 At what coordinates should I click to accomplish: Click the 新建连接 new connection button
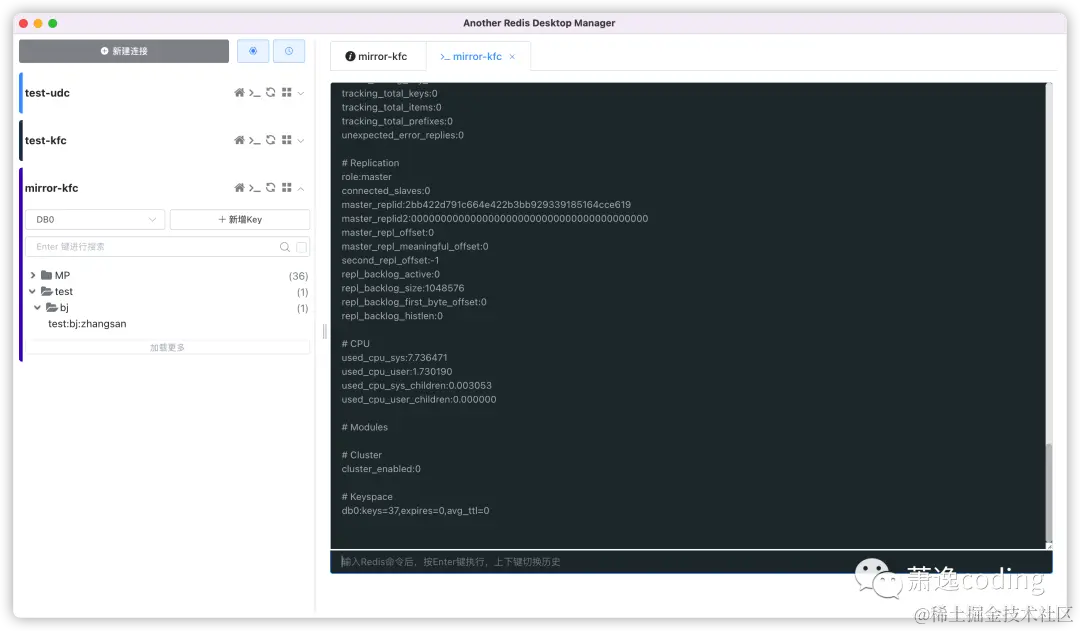pos(124,51)
